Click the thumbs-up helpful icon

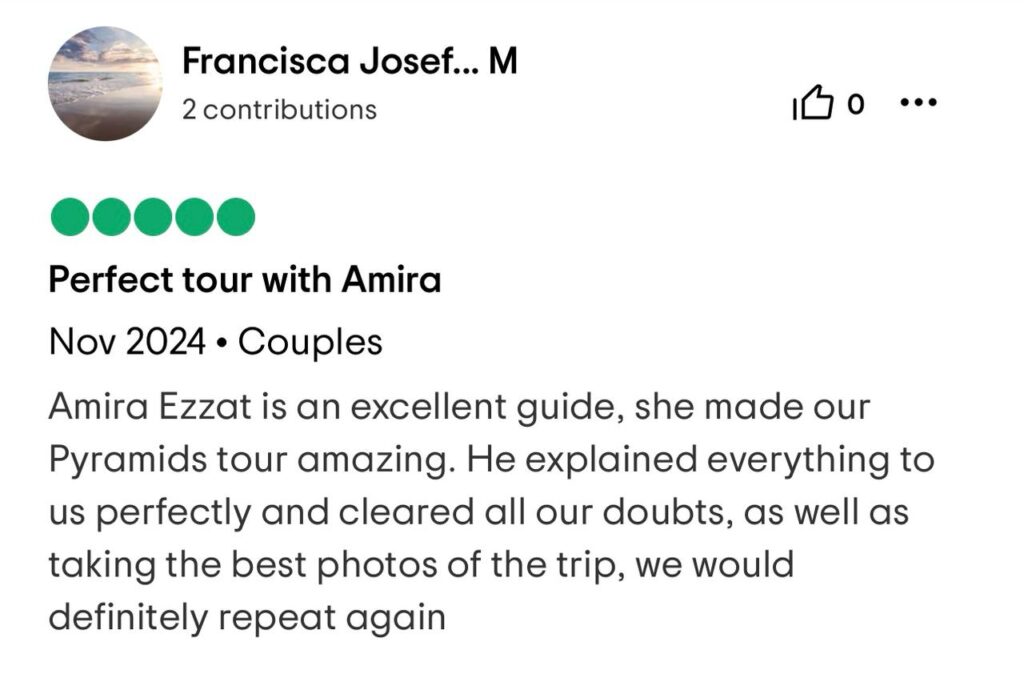(811, 103)
